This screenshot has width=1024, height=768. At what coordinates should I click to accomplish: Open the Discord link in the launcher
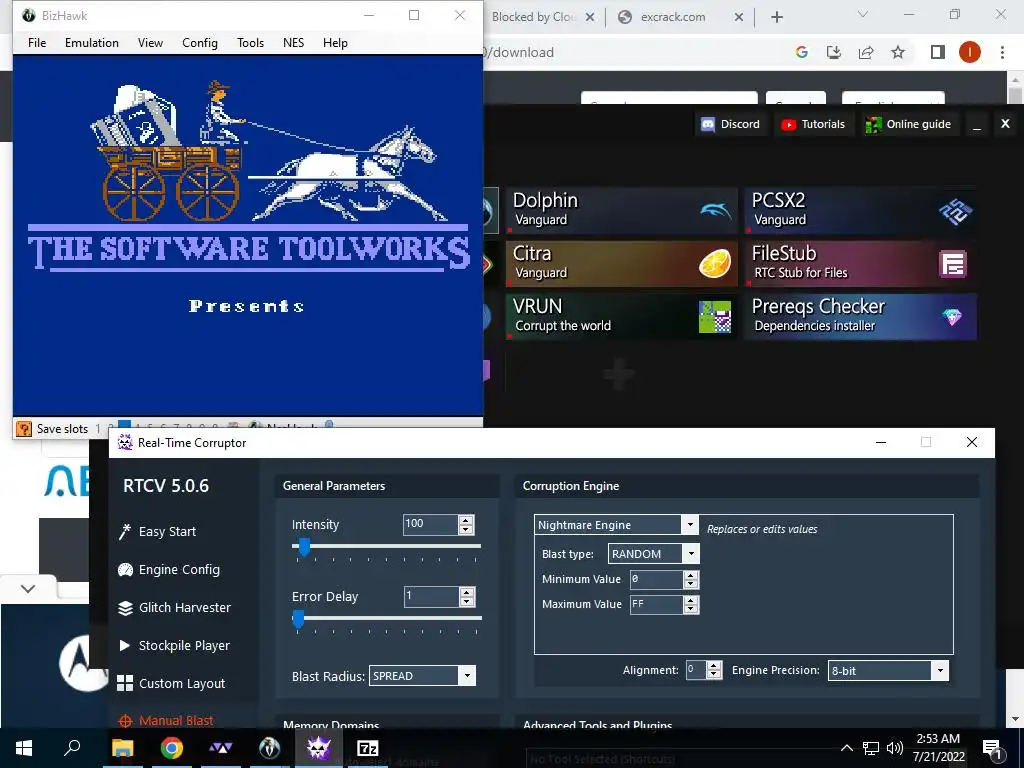pyautogui.click(x=731, y=124)
